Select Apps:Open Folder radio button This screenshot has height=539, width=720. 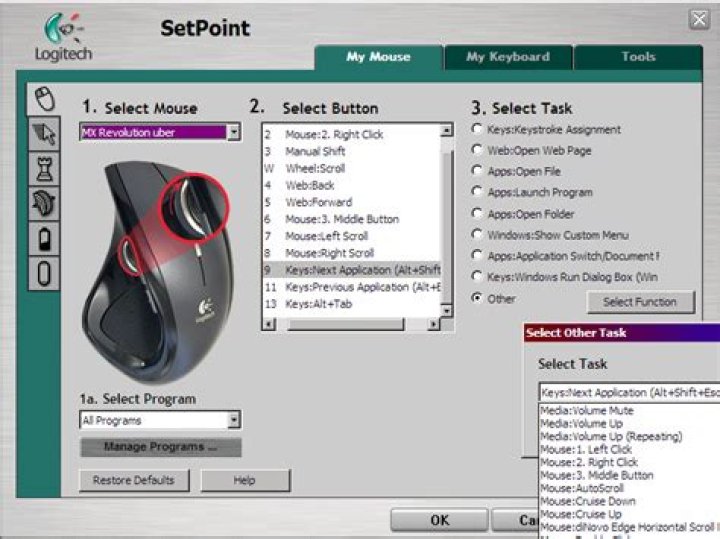(x=477, y=213)
